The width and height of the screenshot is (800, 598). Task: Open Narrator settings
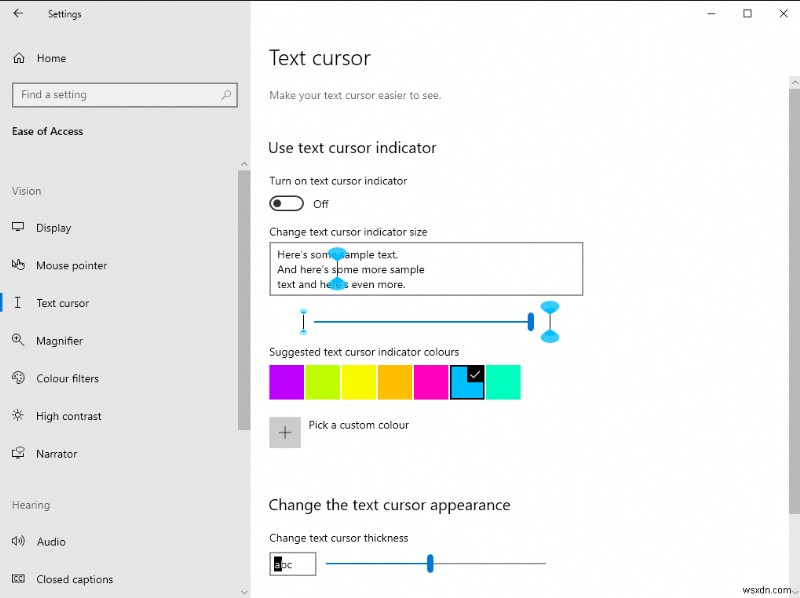coord(60,453)
